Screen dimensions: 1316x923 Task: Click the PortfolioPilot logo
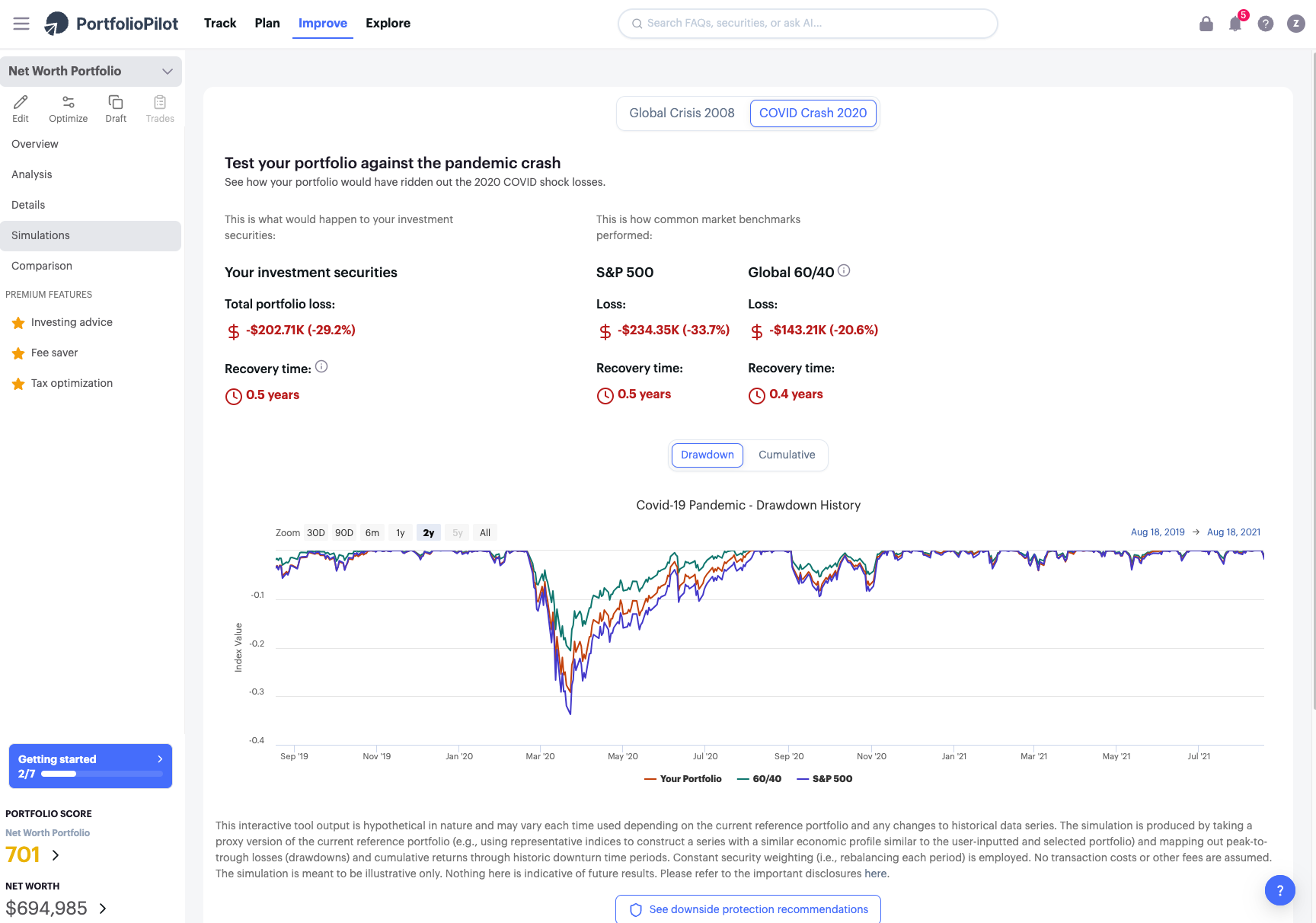pyautogui.click(x=111, y=24)
